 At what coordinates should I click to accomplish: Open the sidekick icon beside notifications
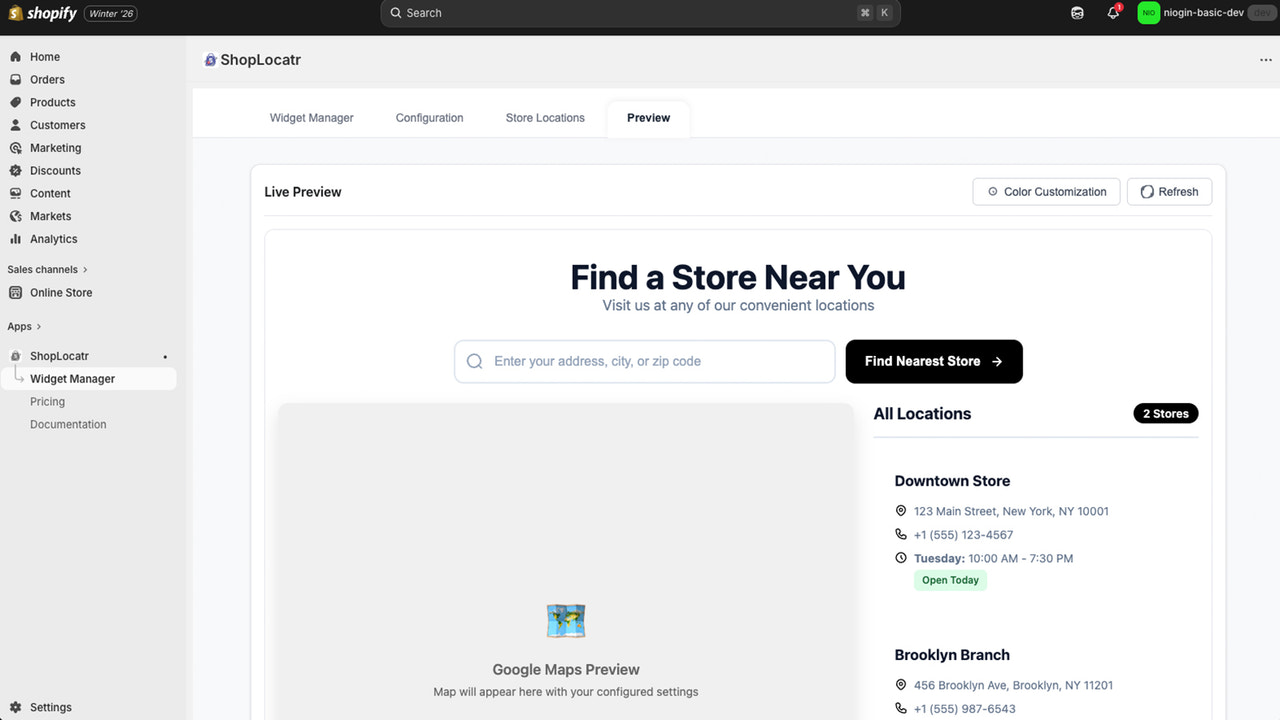1077,13
